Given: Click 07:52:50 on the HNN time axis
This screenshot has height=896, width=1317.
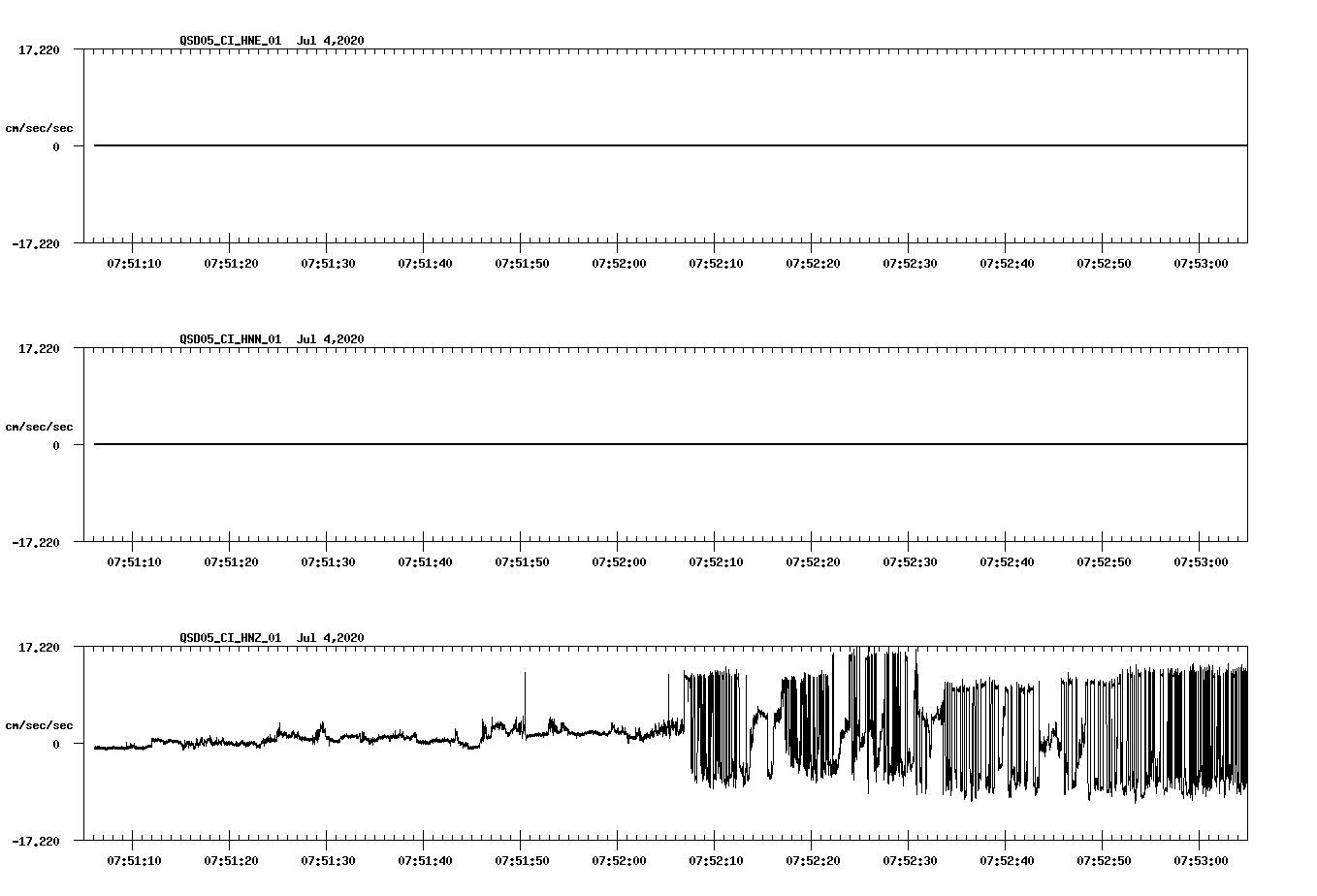Looking at the screenshot, I should tap(1104, 561).
